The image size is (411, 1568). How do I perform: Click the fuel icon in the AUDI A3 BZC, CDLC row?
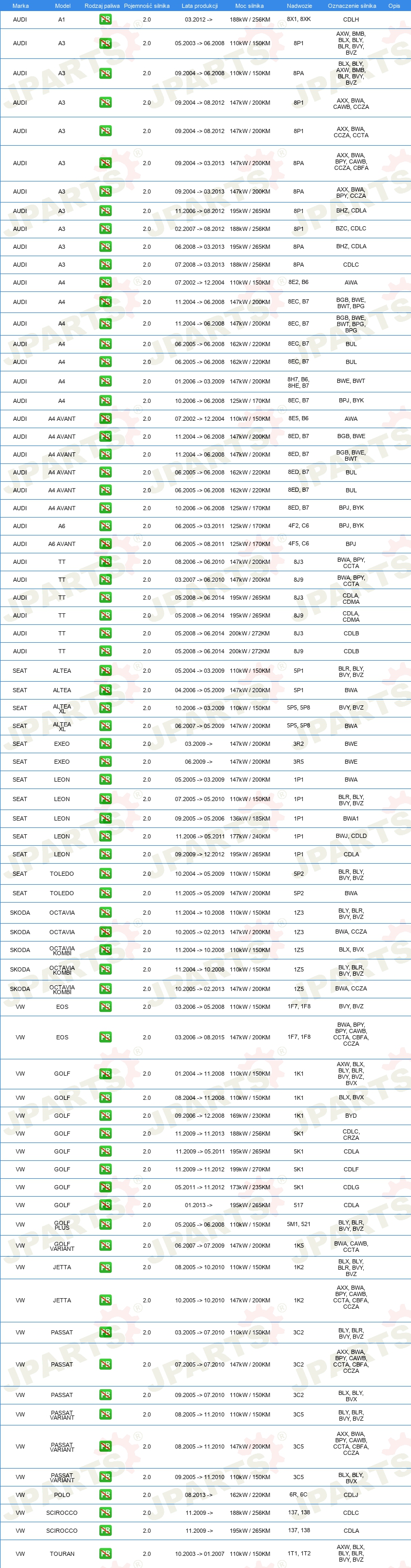pos(105,229)
